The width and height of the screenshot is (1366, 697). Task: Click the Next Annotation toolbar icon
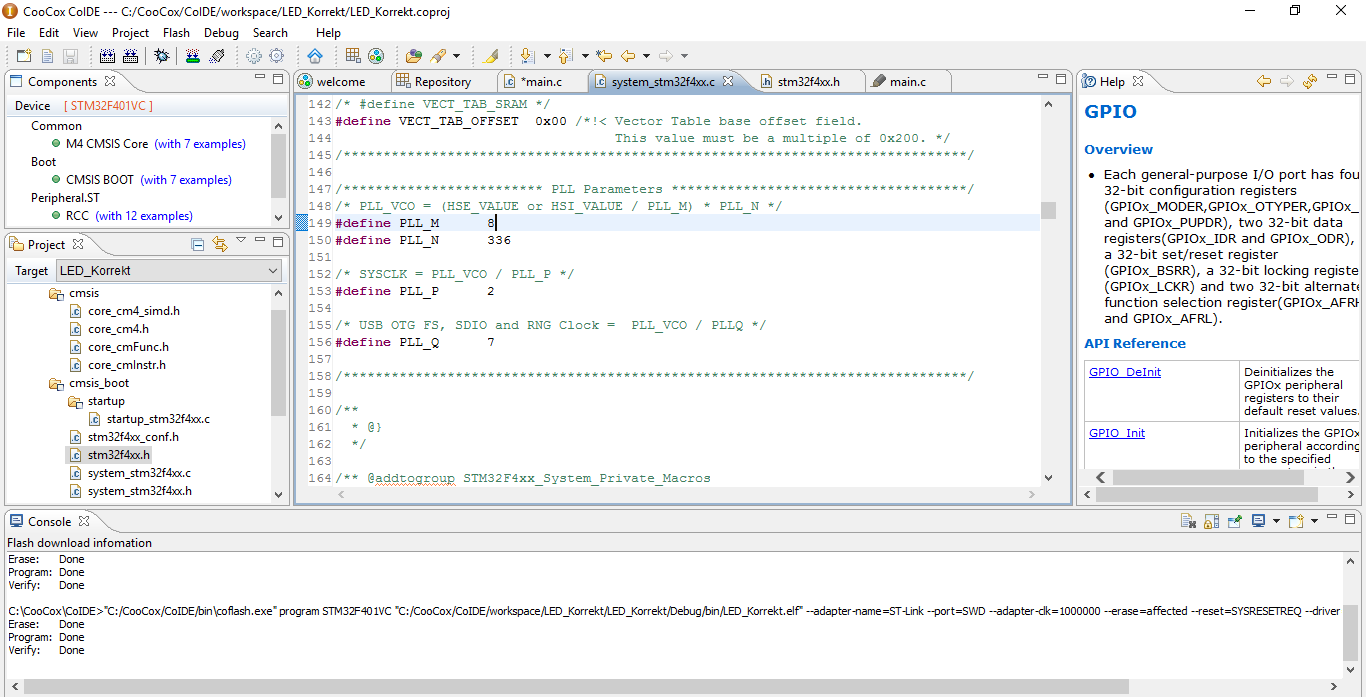click(527, 56)
